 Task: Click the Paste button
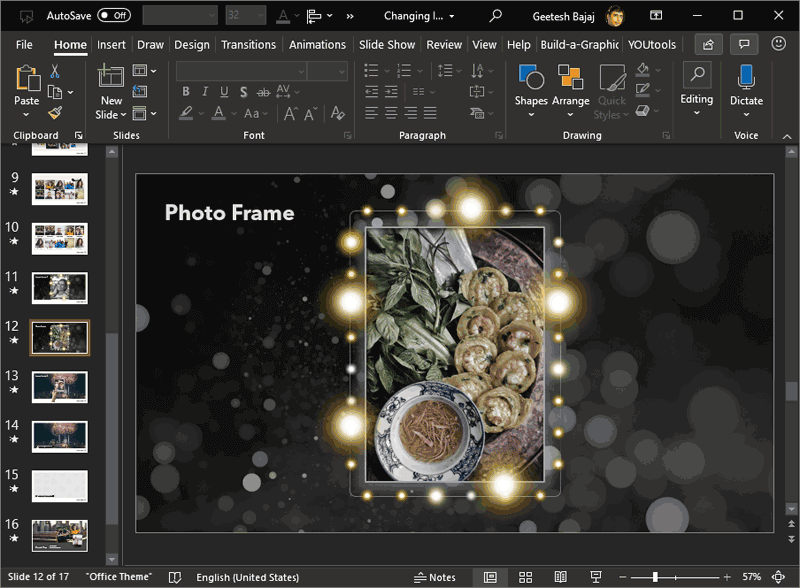(27, 80)
